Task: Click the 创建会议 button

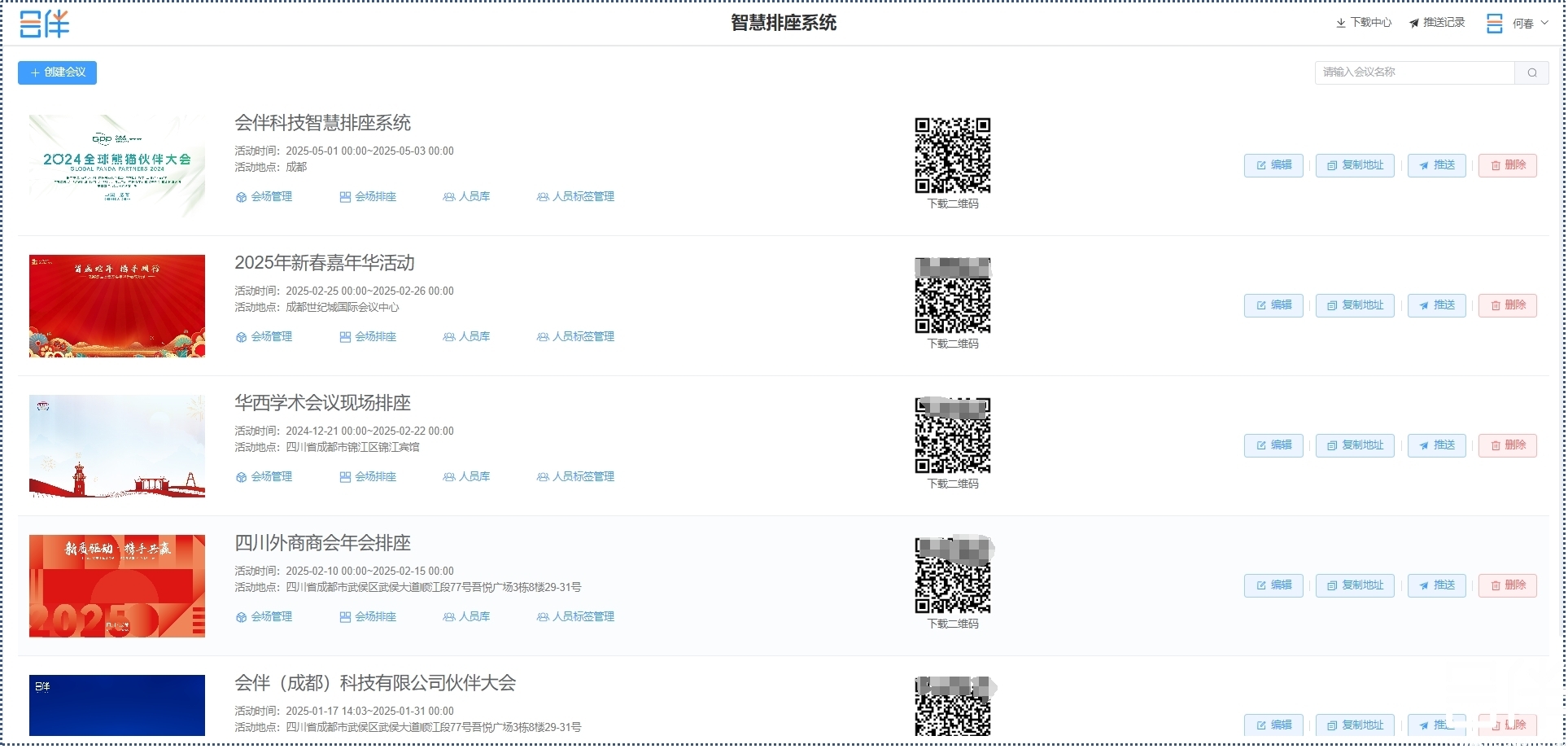Action: [x=57, y=72]
